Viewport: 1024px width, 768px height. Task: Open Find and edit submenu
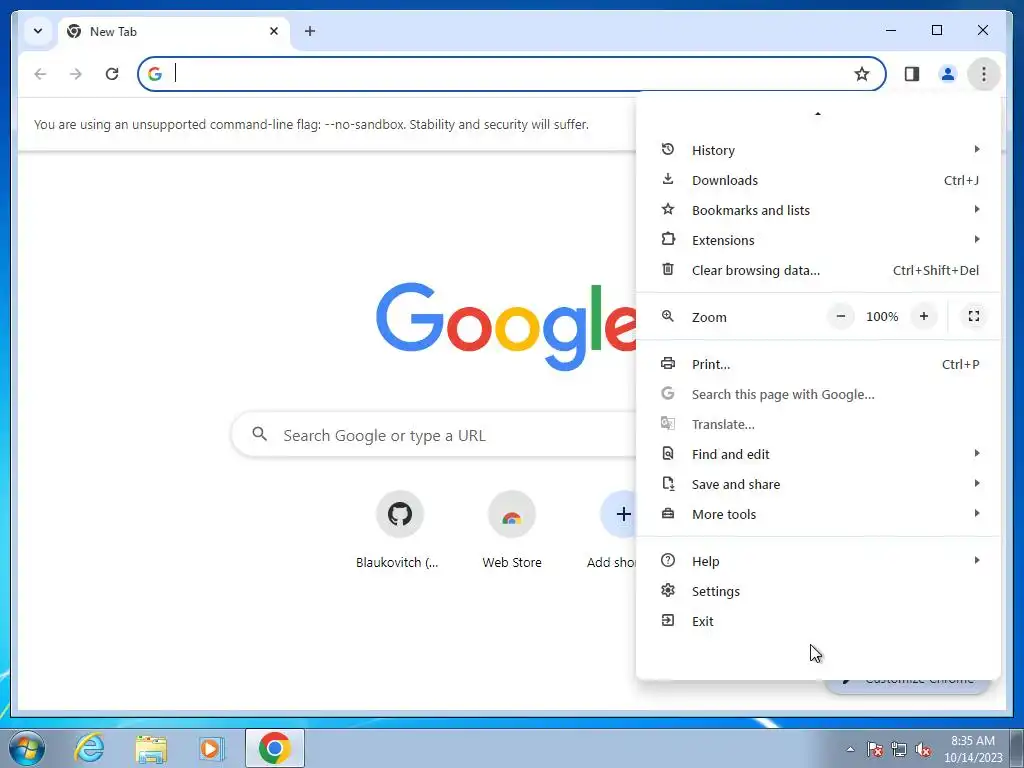click(818, 455)
